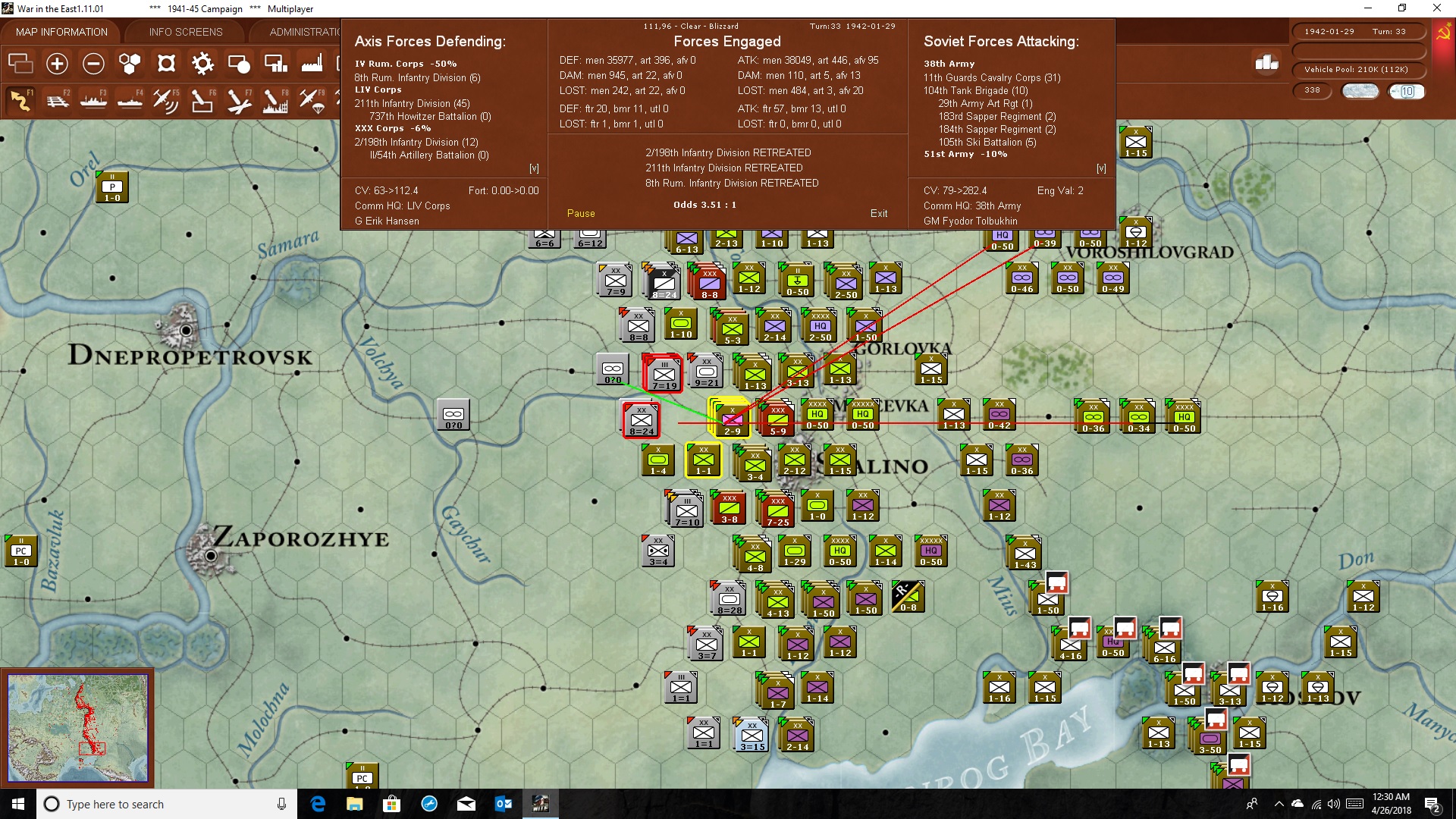This screenshot has height=819, width=1456.
Task: Click the date and turn display 1942-01-29
Action: (x=1358, y=31)
